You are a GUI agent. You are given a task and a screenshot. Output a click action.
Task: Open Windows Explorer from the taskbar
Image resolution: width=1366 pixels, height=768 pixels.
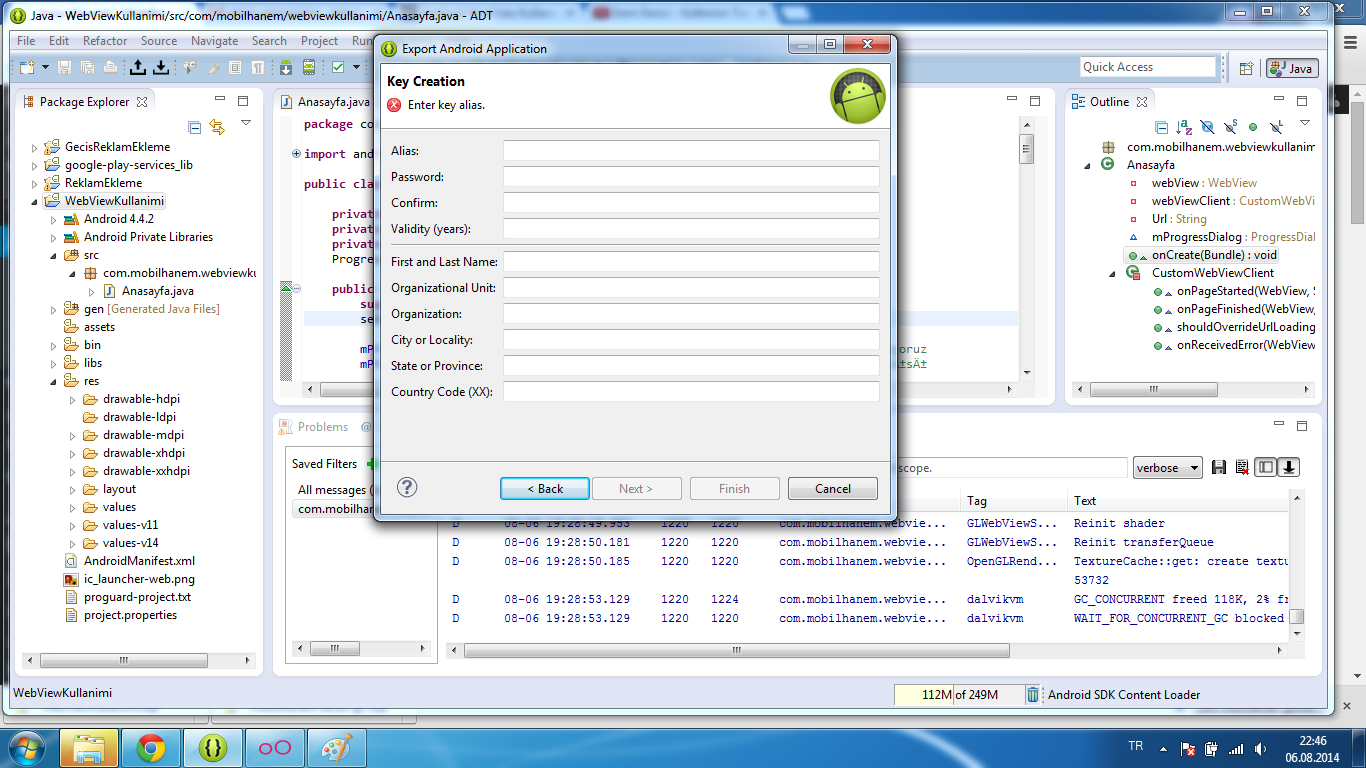[89, 747]
